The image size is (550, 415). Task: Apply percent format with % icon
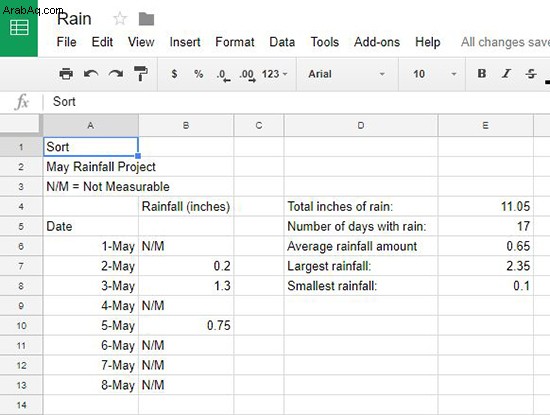tap(199, 74)
